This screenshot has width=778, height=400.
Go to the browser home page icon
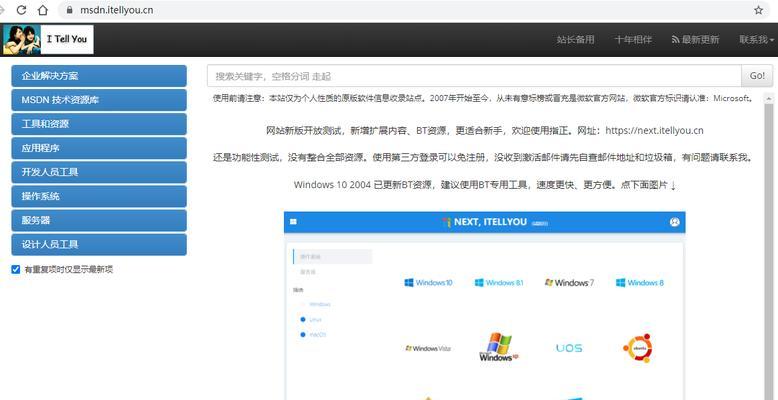pos(43,10)
